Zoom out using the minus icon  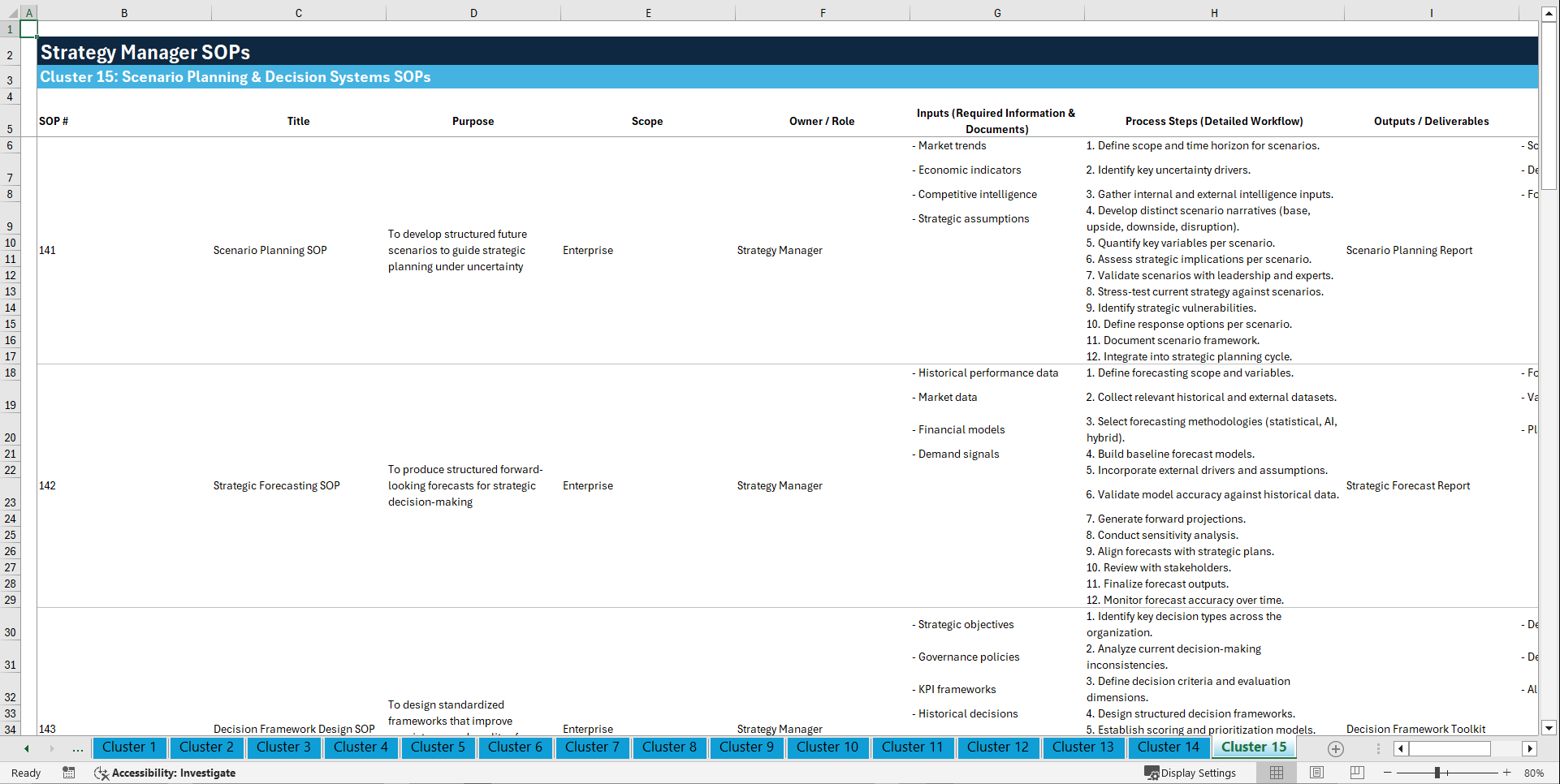[1387, 773]
